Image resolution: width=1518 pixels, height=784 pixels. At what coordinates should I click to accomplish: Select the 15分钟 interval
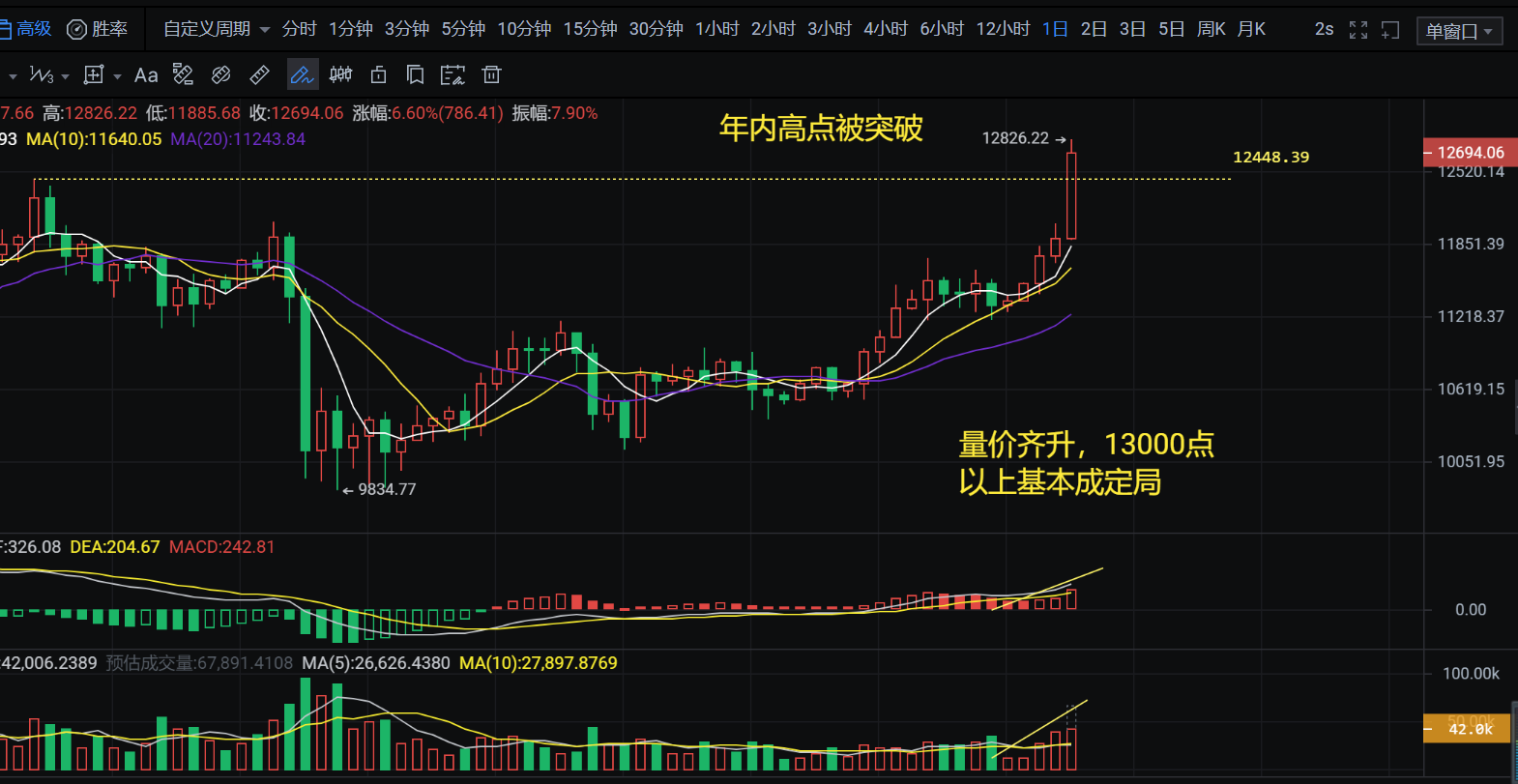[x=590, y=29]
